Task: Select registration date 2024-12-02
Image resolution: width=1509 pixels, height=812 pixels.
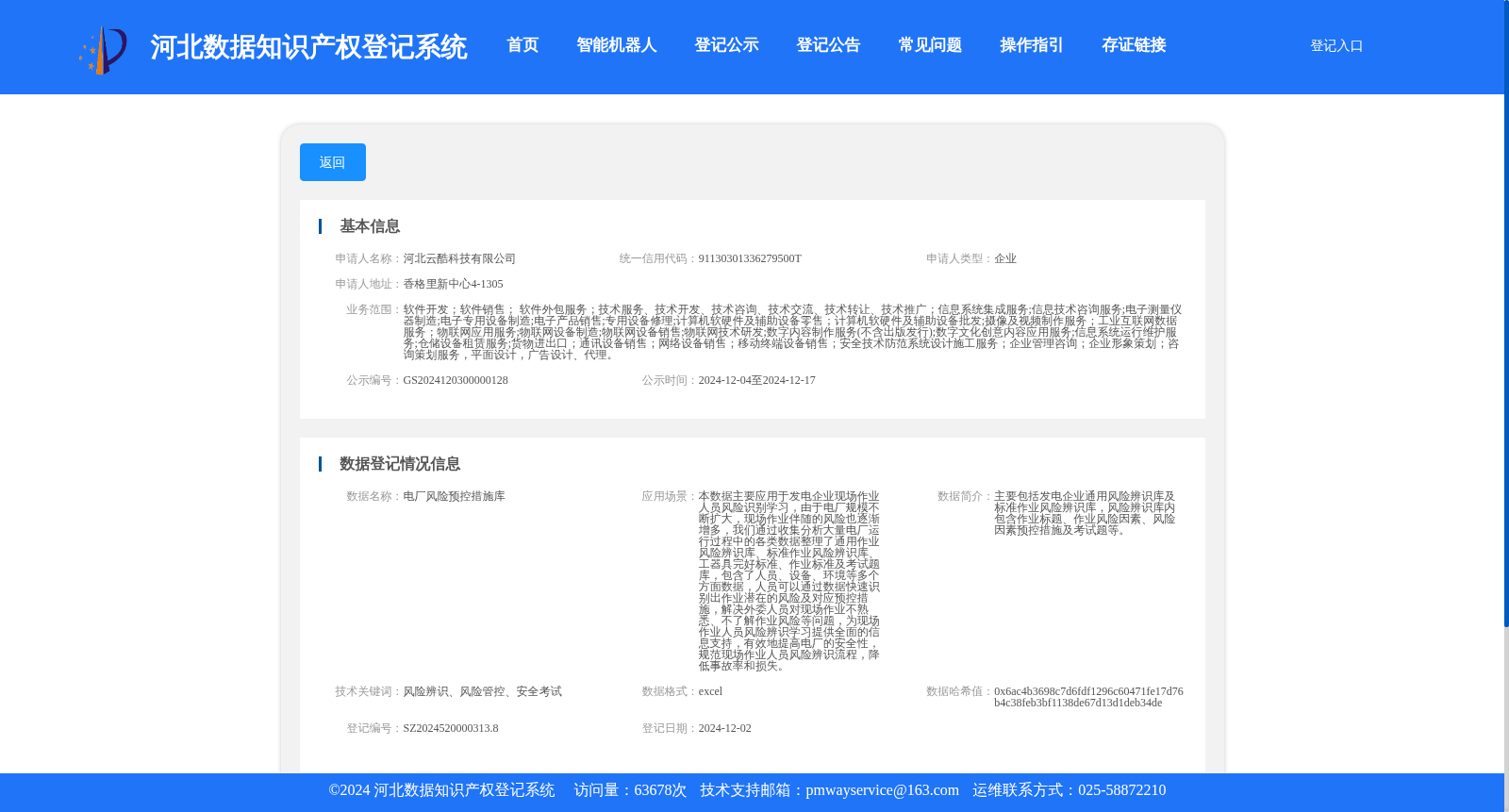Action: click(x=724, y=728)
